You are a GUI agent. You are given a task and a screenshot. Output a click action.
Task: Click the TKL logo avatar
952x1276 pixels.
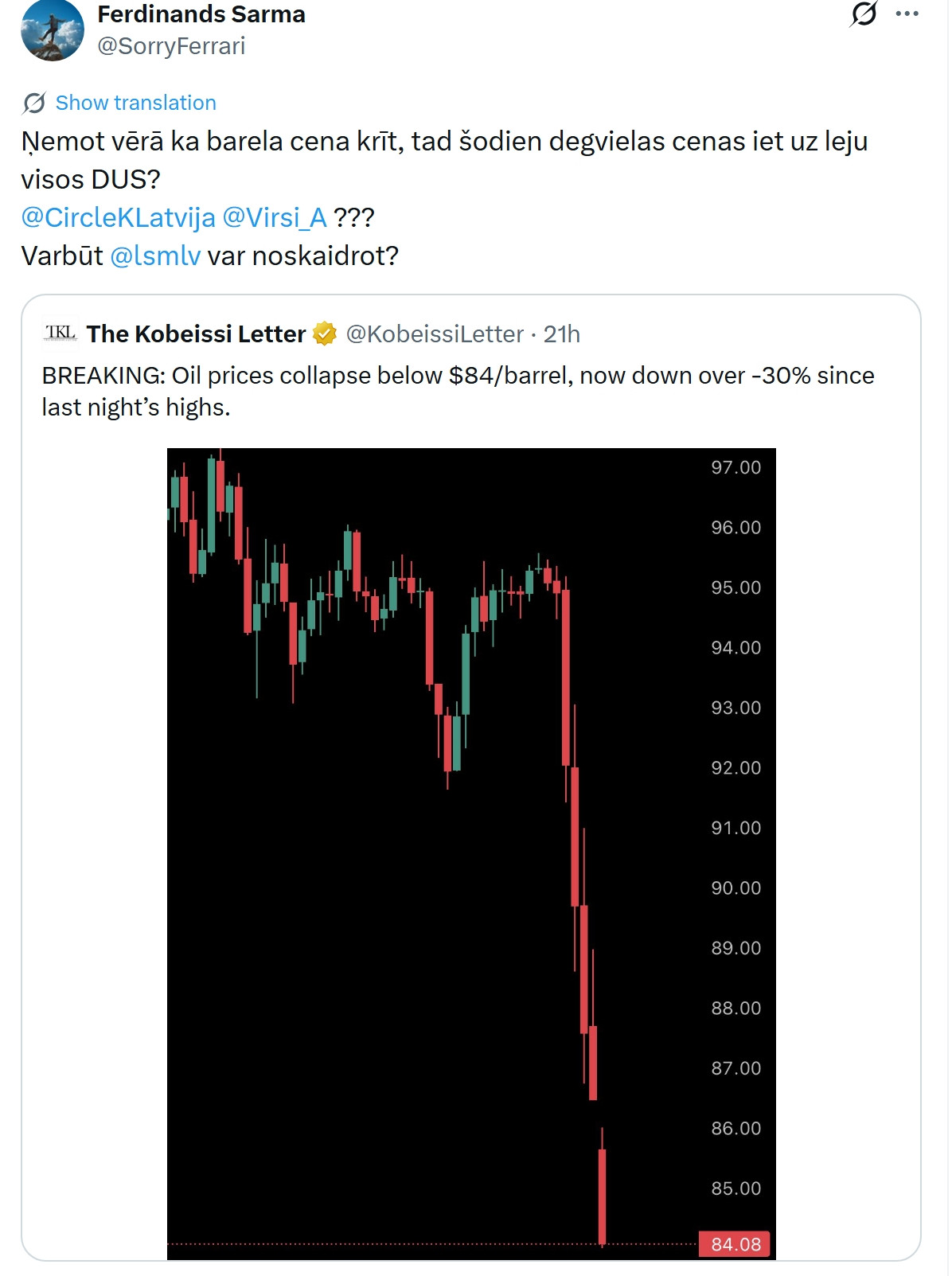[x=60, y=334]
